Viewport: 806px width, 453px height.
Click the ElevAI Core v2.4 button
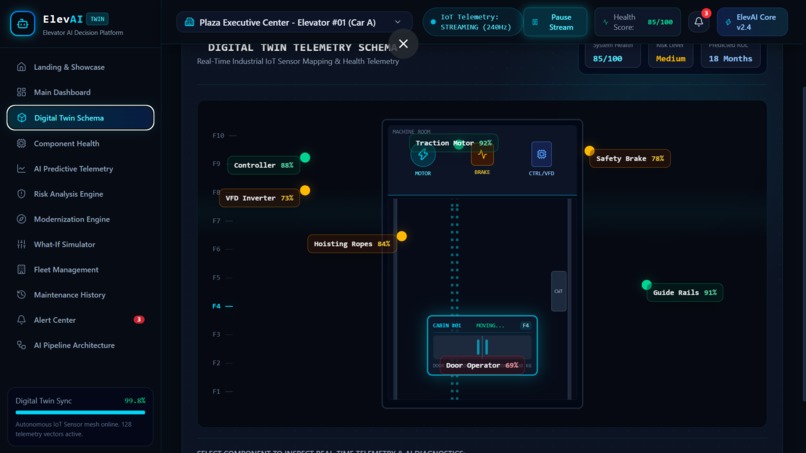coord(752,22)
